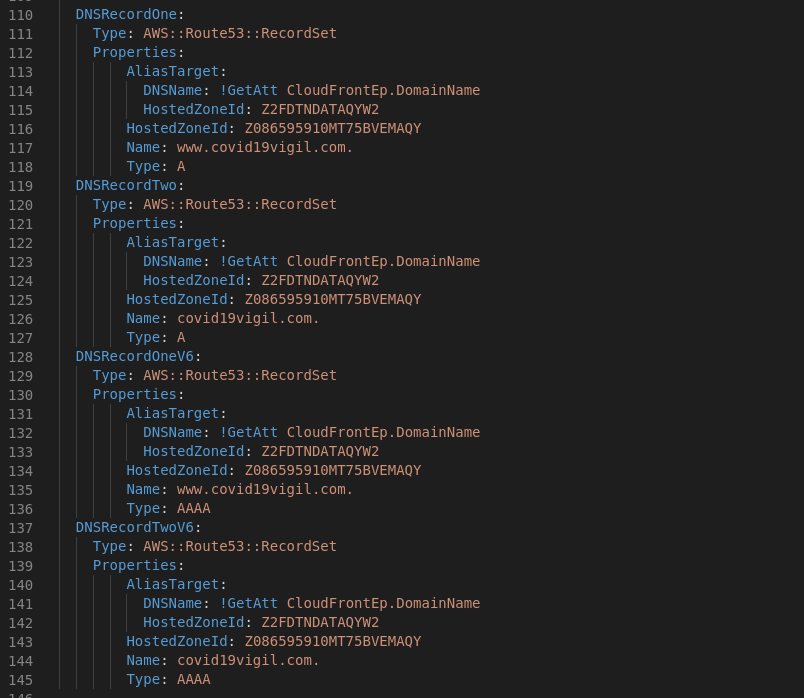The height and width of the screenshot is (698, 804).
Task: Select line number 137 in gutter
Action: [21, 528]
